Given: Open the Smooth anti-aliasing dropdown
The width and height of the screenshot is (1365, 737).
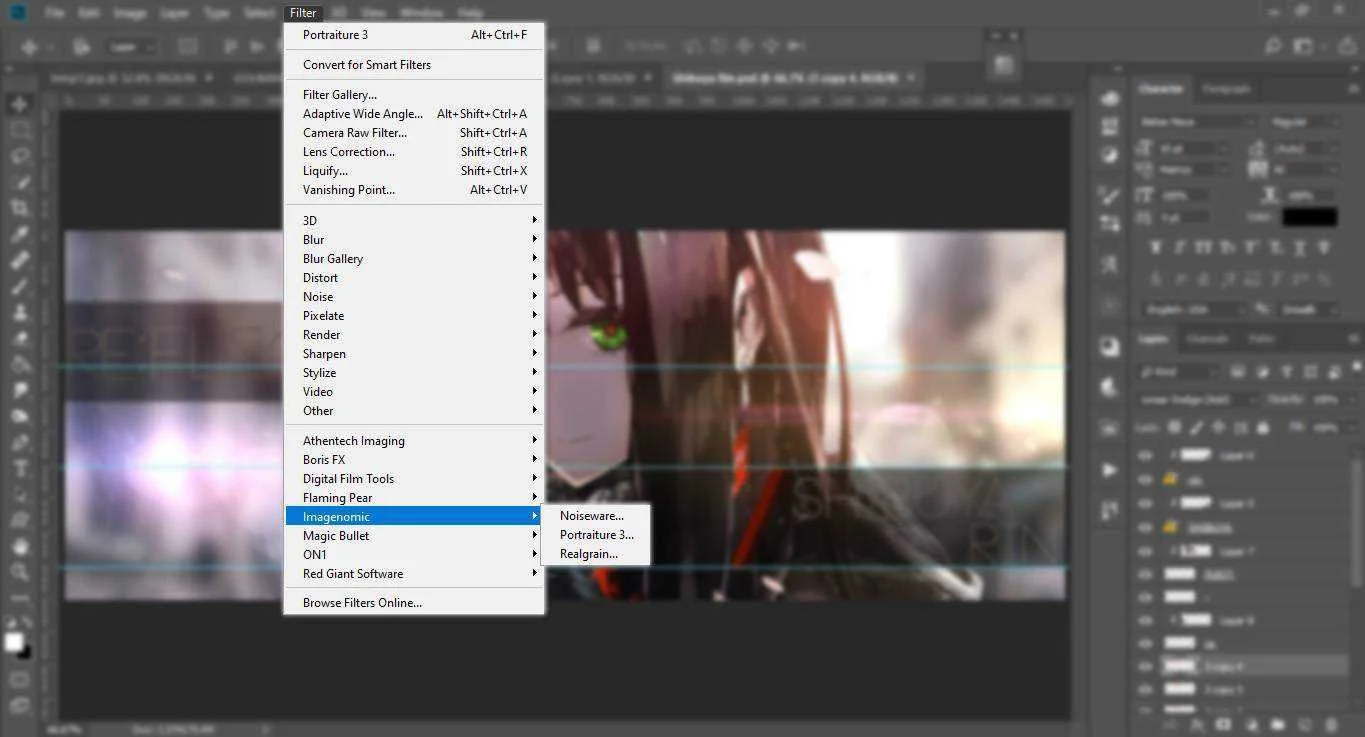Looking at the screenshot, I should (x=1307, y=310).
